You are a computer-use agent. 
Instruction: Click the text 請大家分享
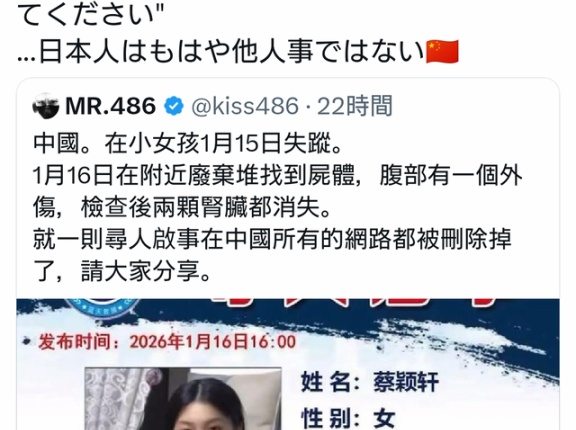[x=146, y=272]
